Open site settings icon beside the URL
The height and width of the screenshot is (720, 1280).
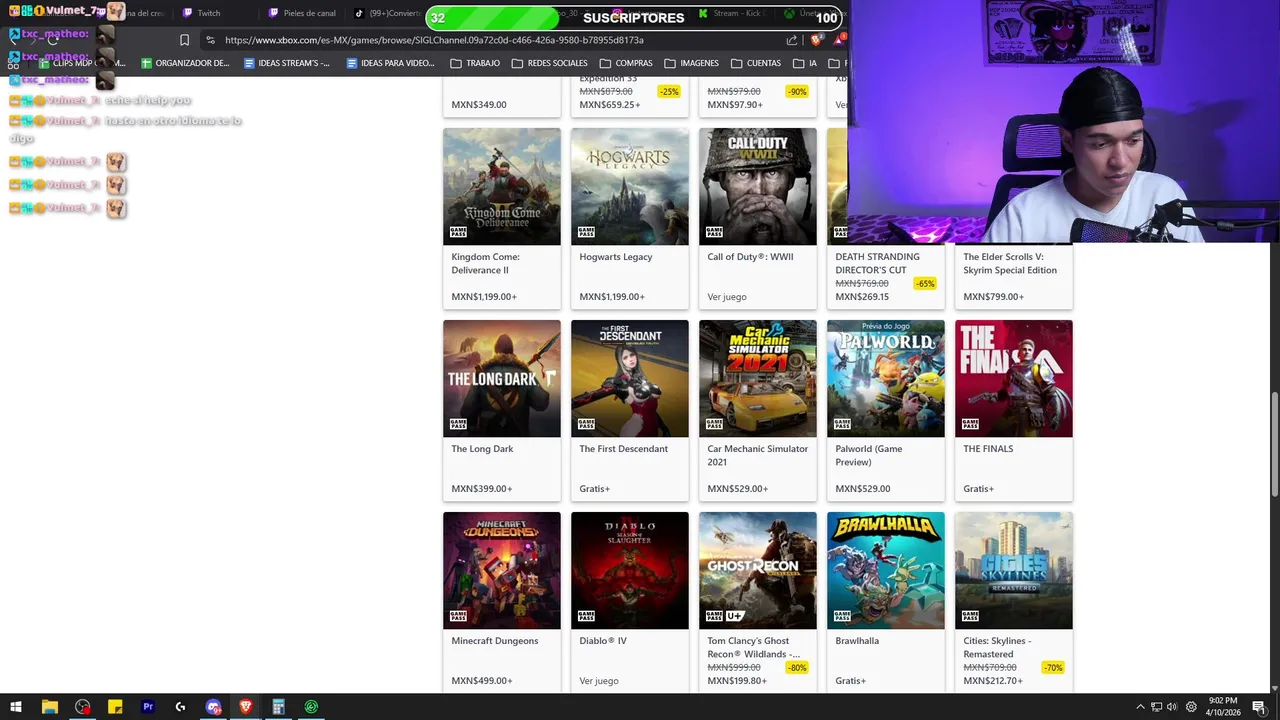coord(210,40)
